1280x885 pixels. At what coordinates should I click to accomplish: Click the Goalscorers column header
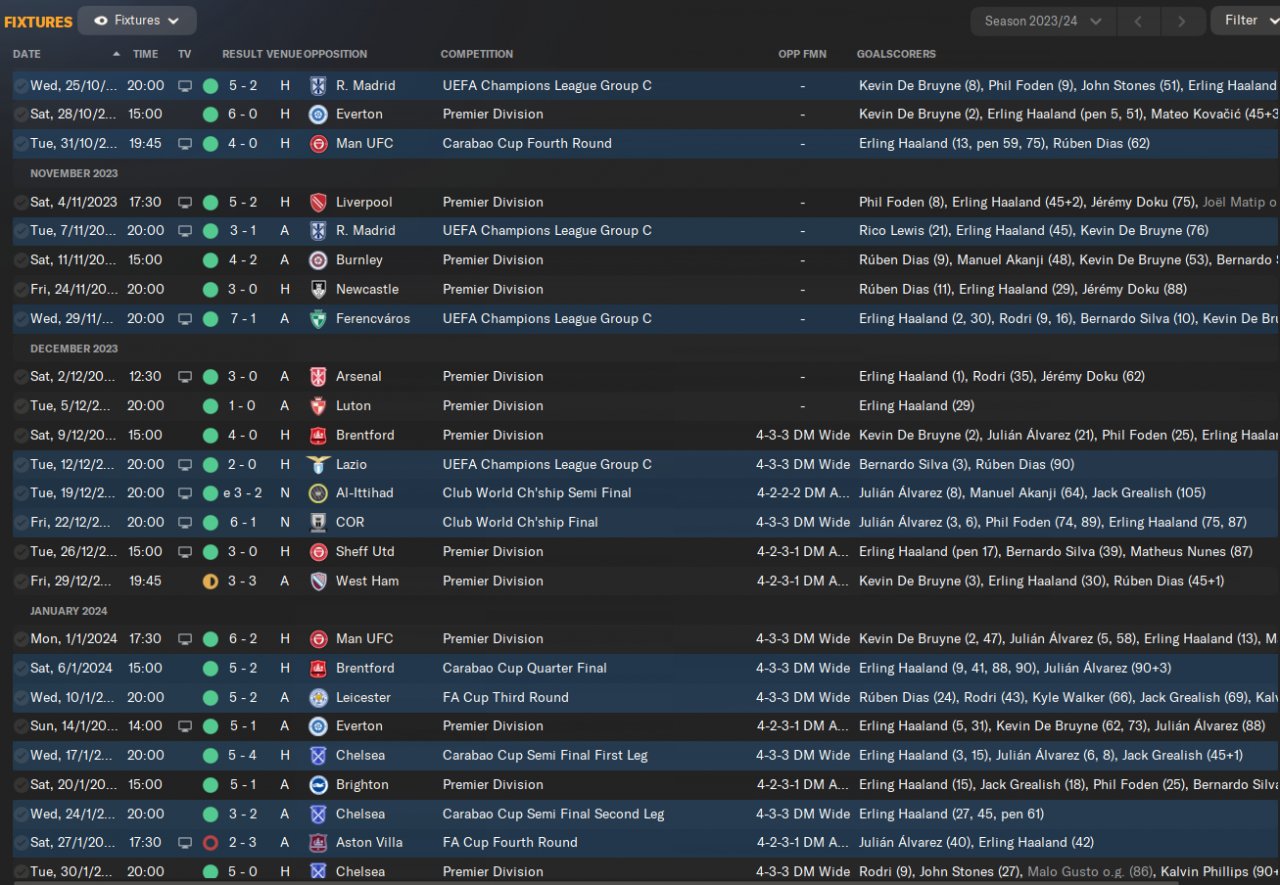point(896,54)
